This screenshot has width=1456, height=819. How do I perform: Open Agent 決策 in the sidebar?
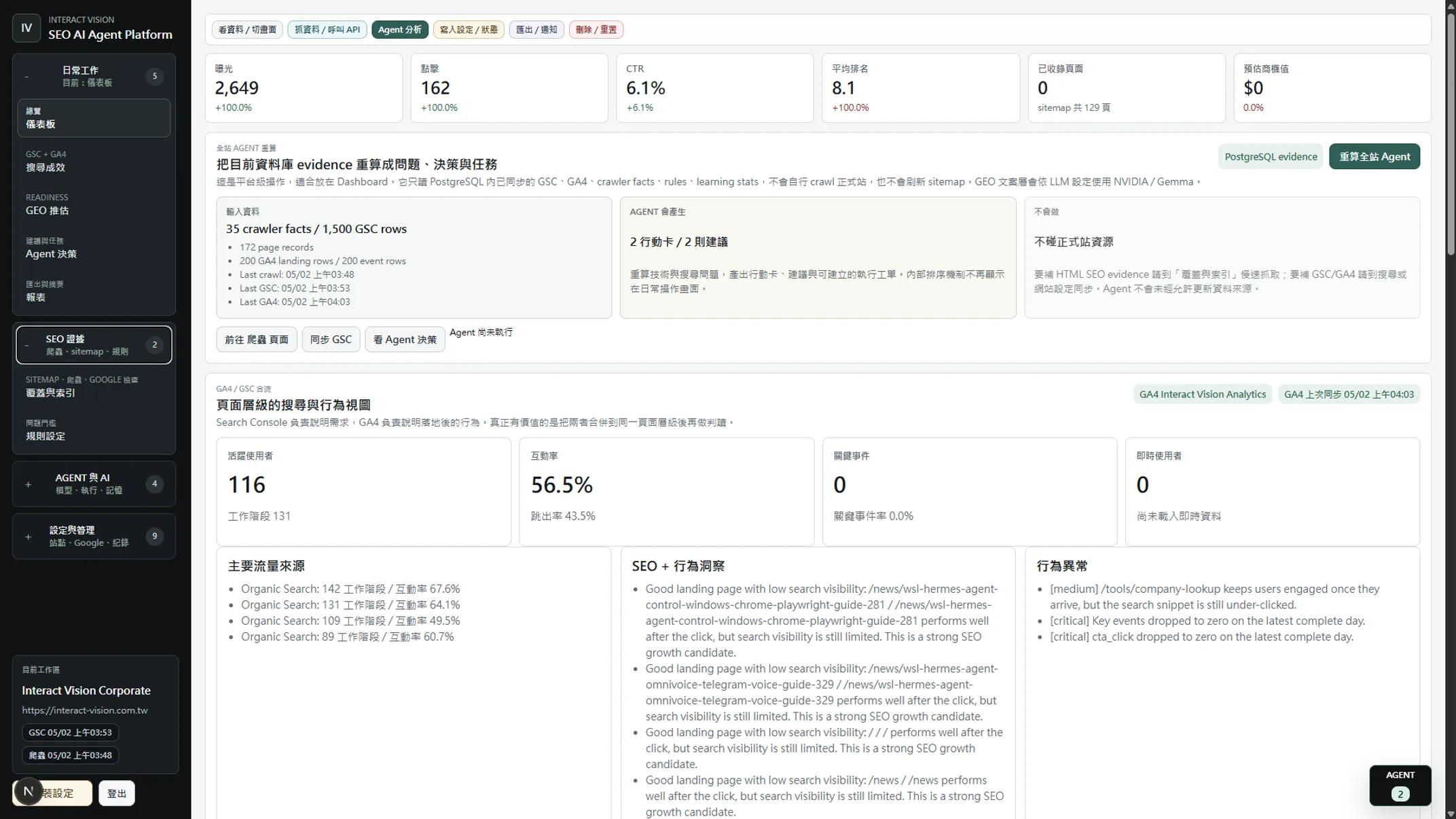click(94, 248)
